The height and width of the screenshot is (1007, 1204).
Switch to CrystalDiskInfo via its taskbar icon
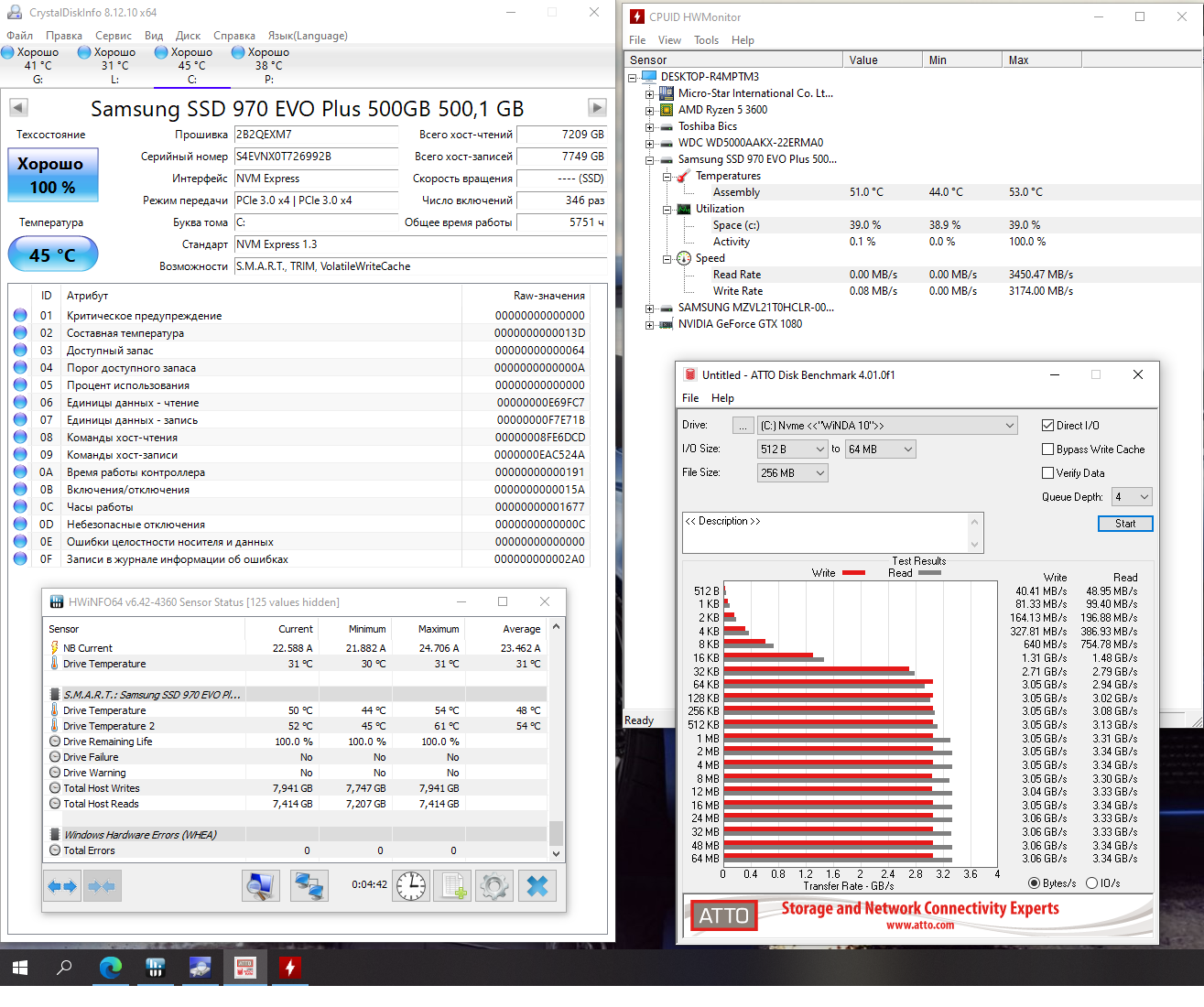tap(200, 968)
